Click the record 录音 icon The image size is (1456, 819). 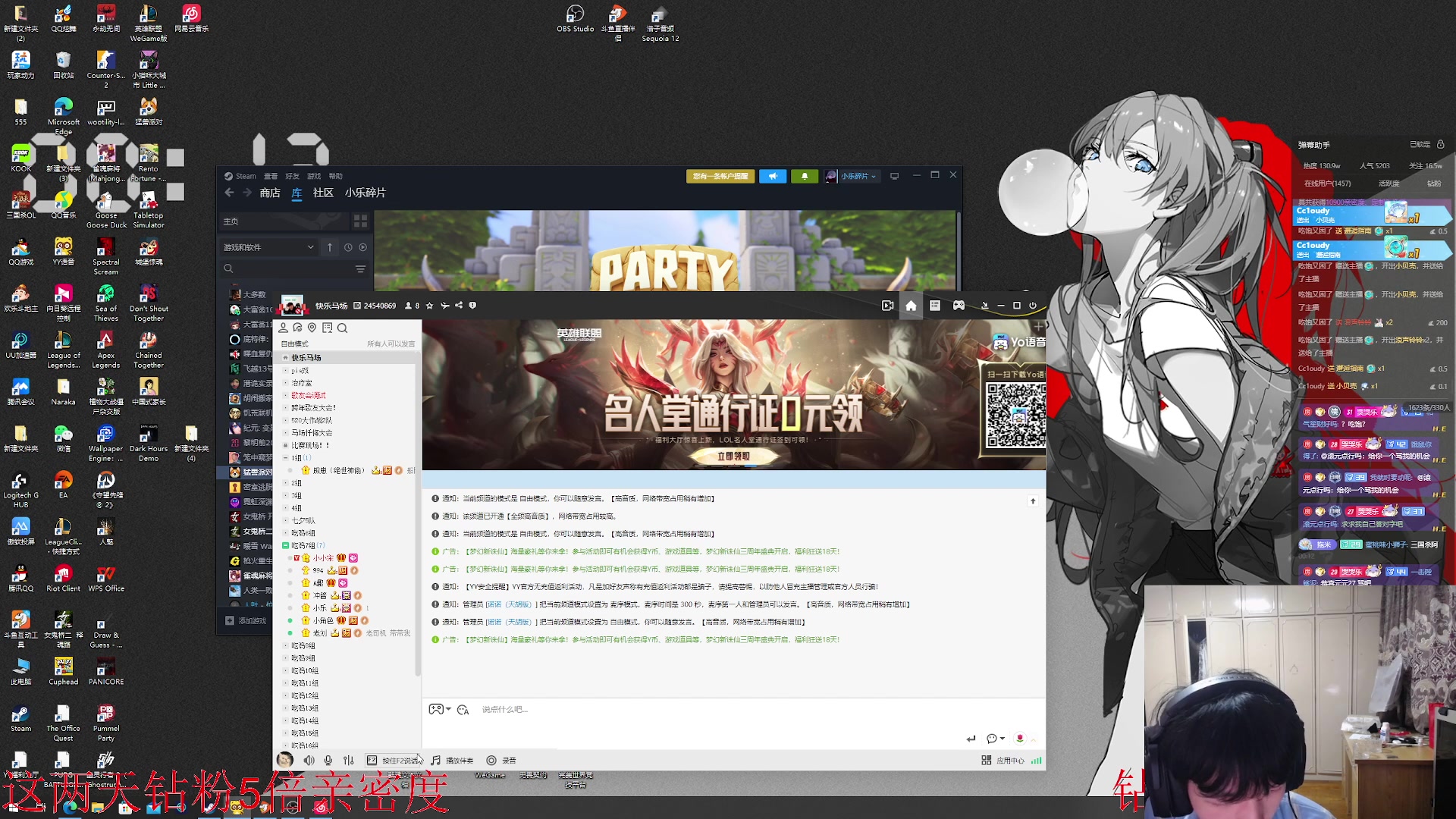coord(491,760)
